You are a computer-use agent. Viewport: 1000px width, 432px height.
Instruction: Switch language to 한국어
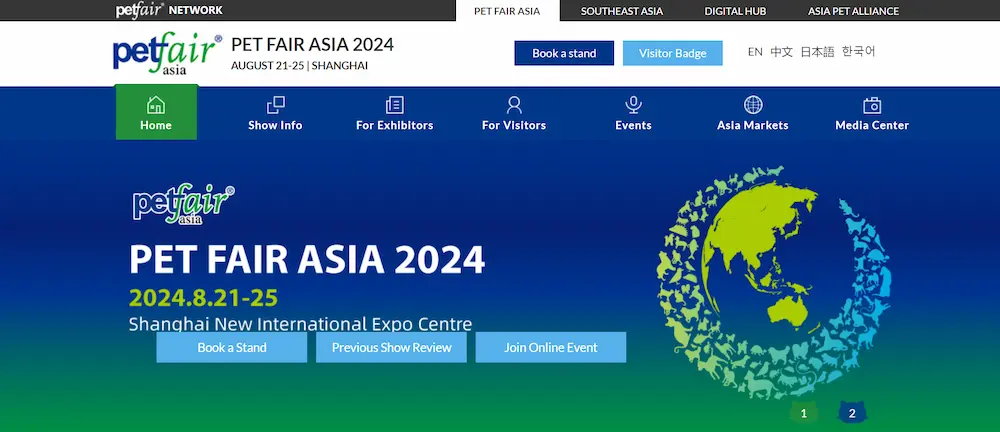point(858,52)
